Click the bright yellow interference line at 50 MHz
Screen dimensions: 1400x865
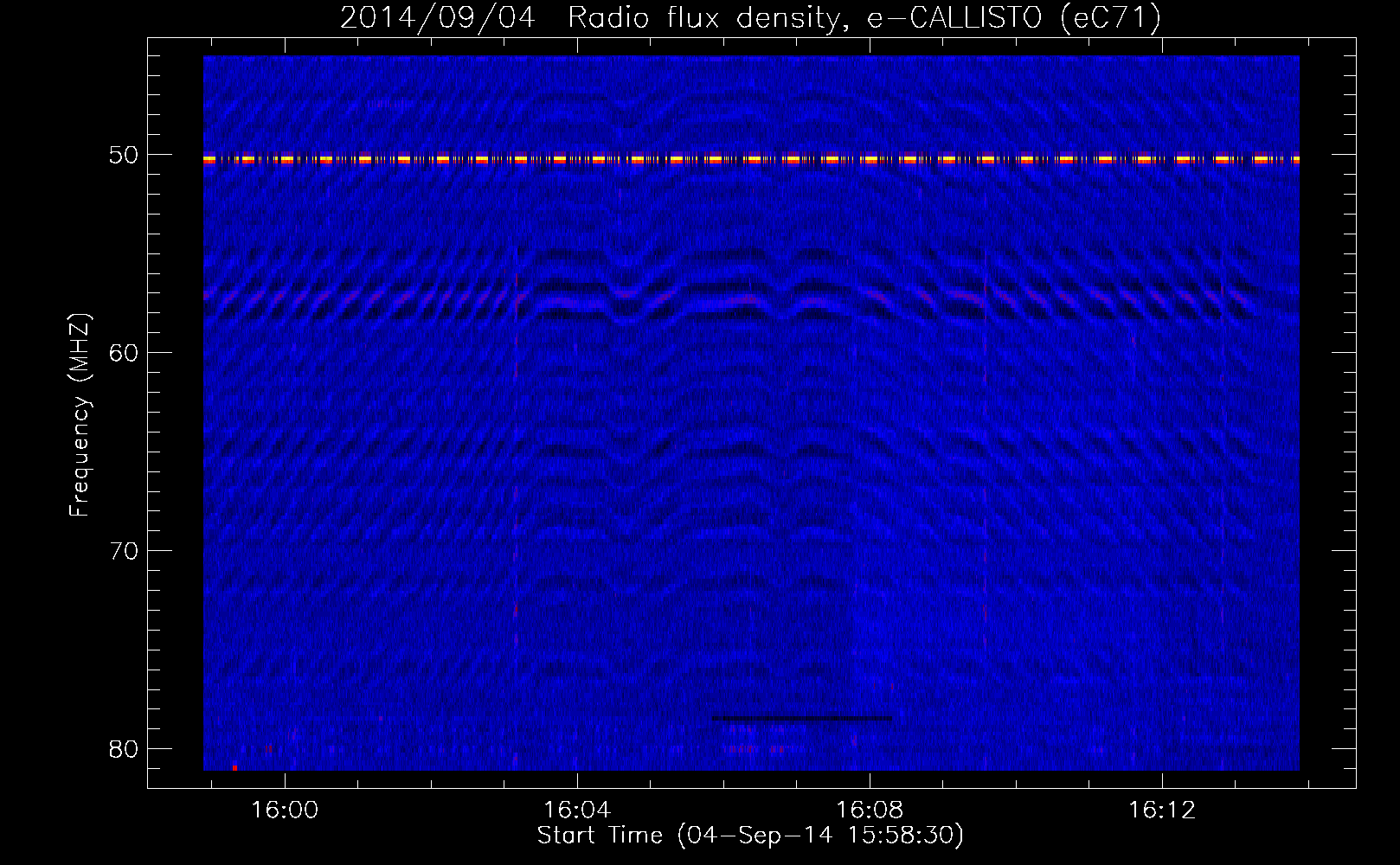point(751,159)
